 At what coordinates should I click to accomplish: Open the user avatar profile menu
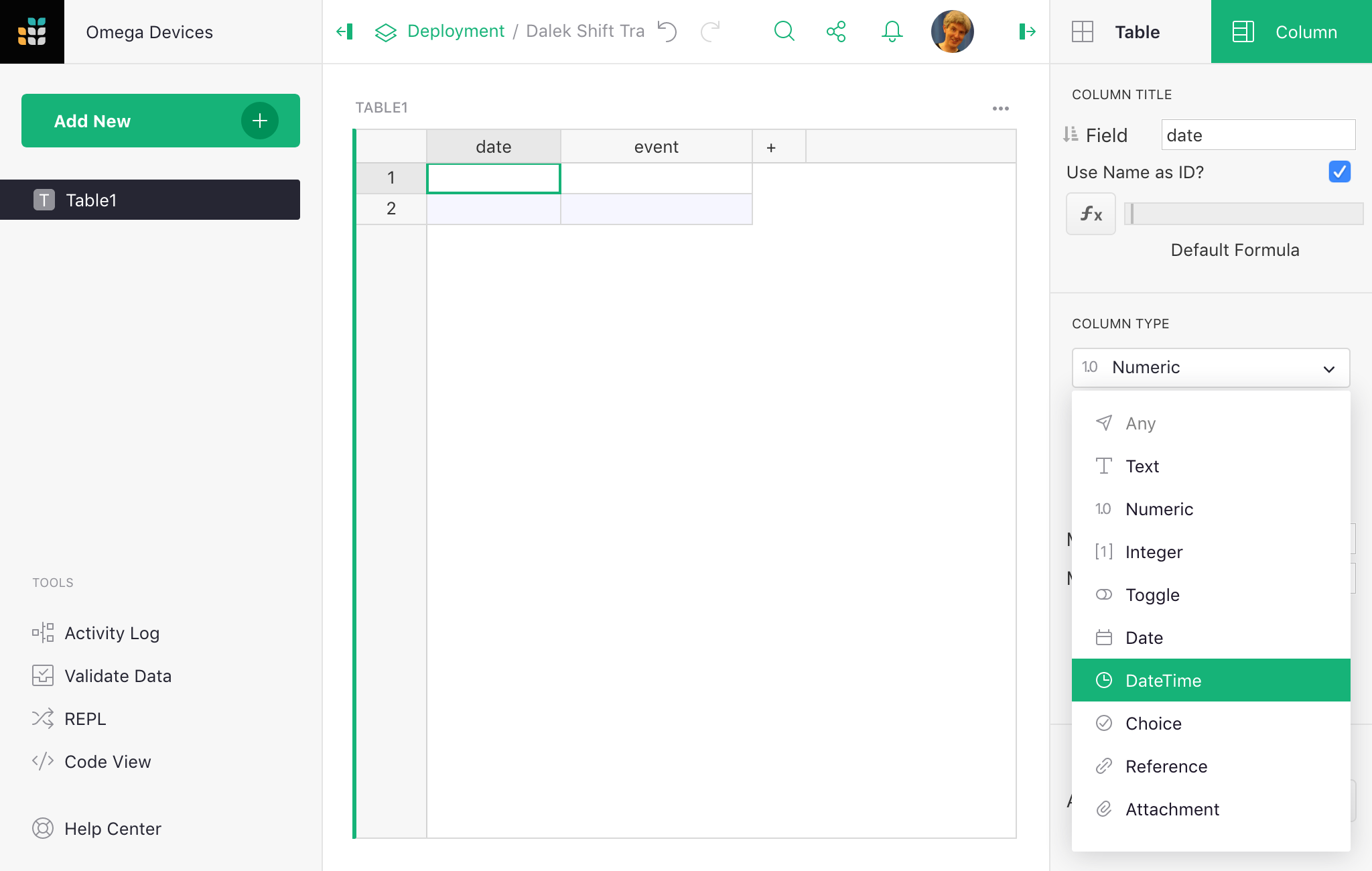click(x=952, y=31)
